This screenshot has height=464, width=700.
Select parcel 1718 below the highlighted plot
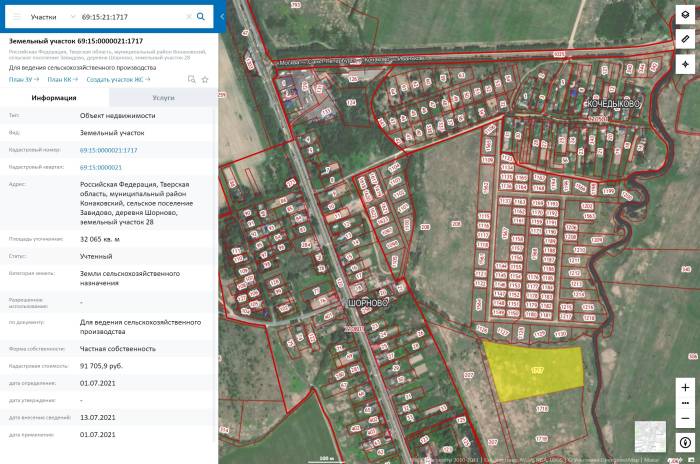(542, 409)
